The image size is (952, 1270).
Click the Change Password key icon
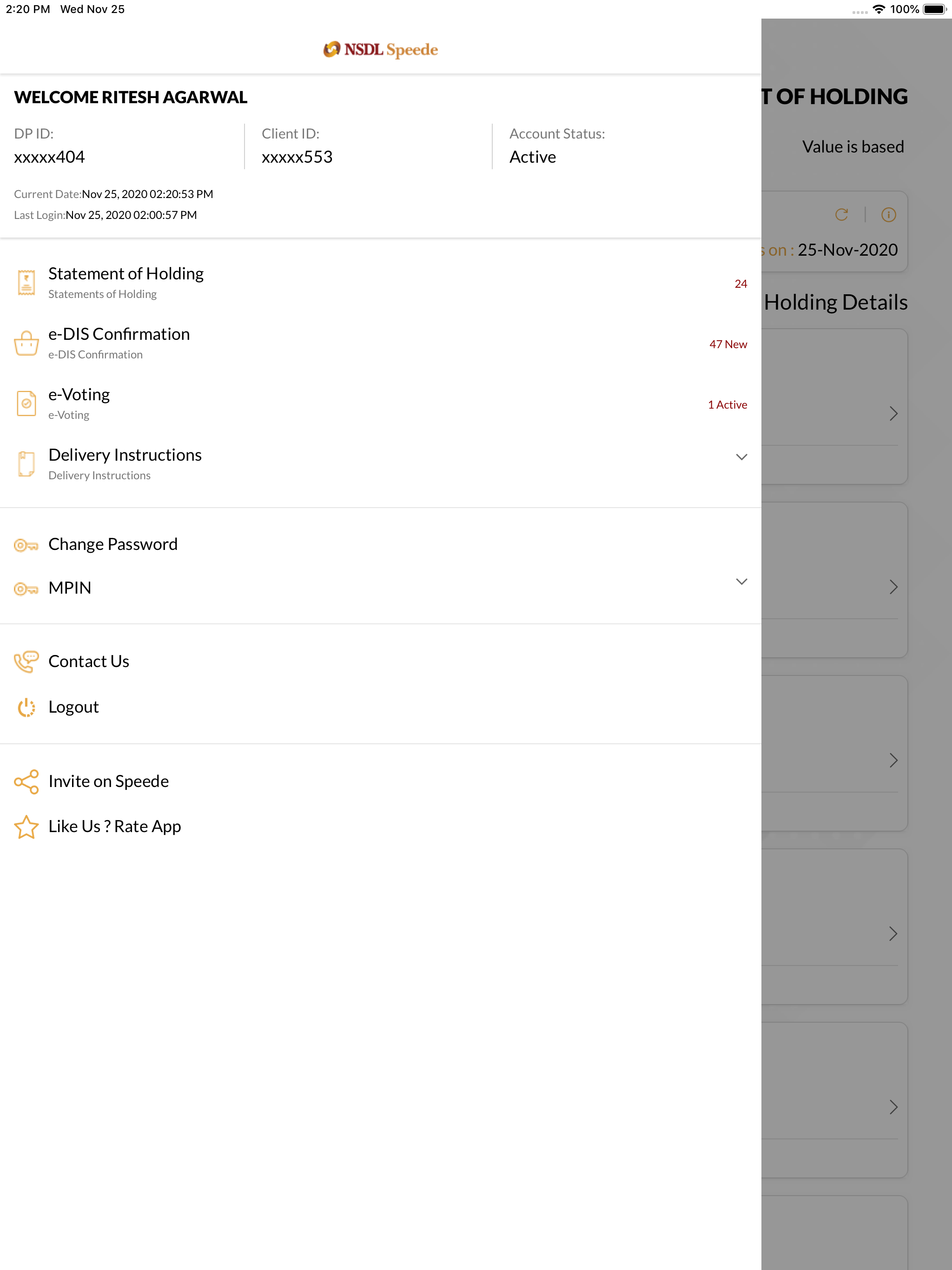coord(26,545)
